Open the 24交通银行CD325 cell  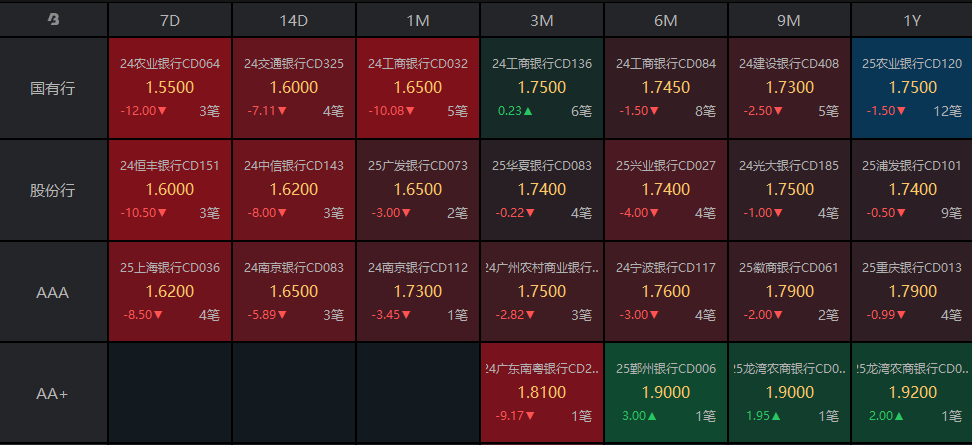pos(294,88)
